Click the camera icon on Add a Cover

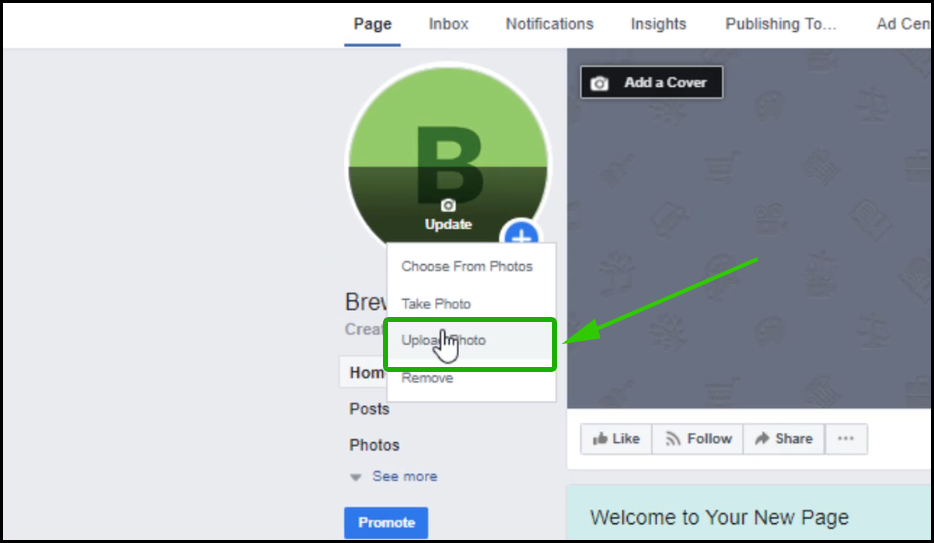(x=599, y=83)
